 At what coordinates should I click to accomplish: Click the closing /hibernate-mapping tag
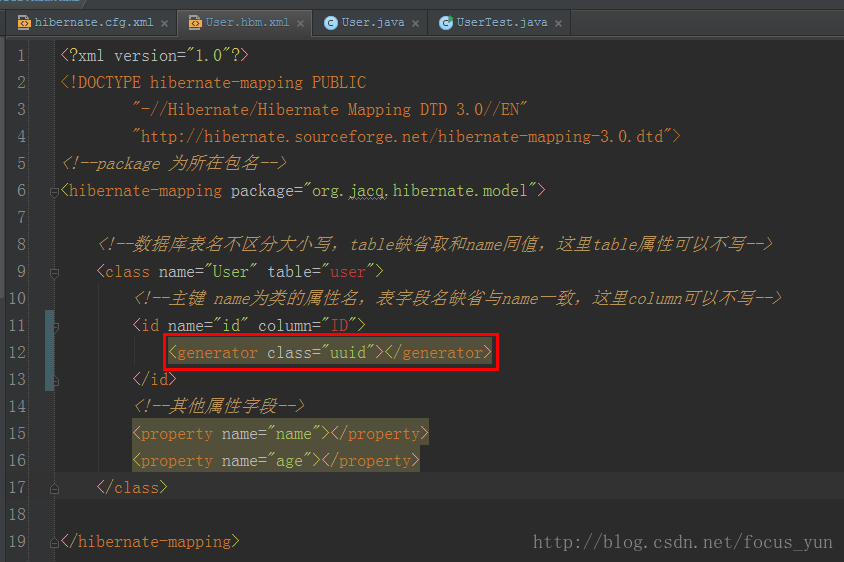pyautogui.click(x=150, y=541)
